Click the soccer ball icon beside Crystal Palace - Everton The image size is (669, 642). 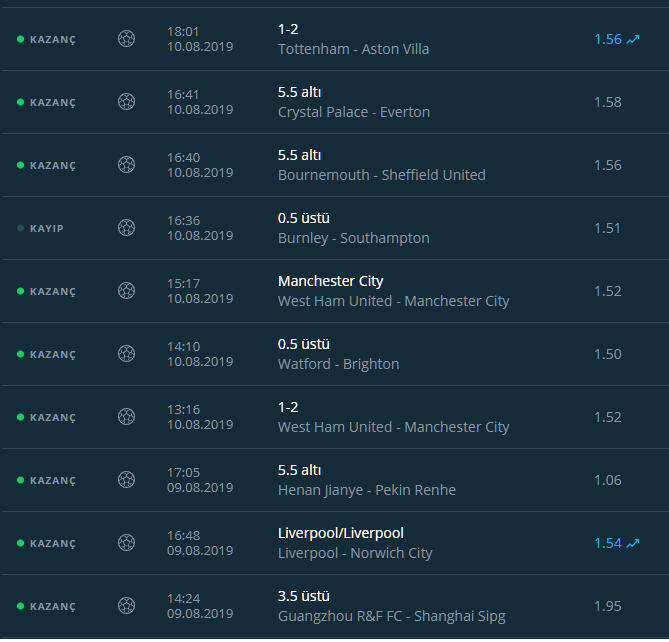[126, 102]
